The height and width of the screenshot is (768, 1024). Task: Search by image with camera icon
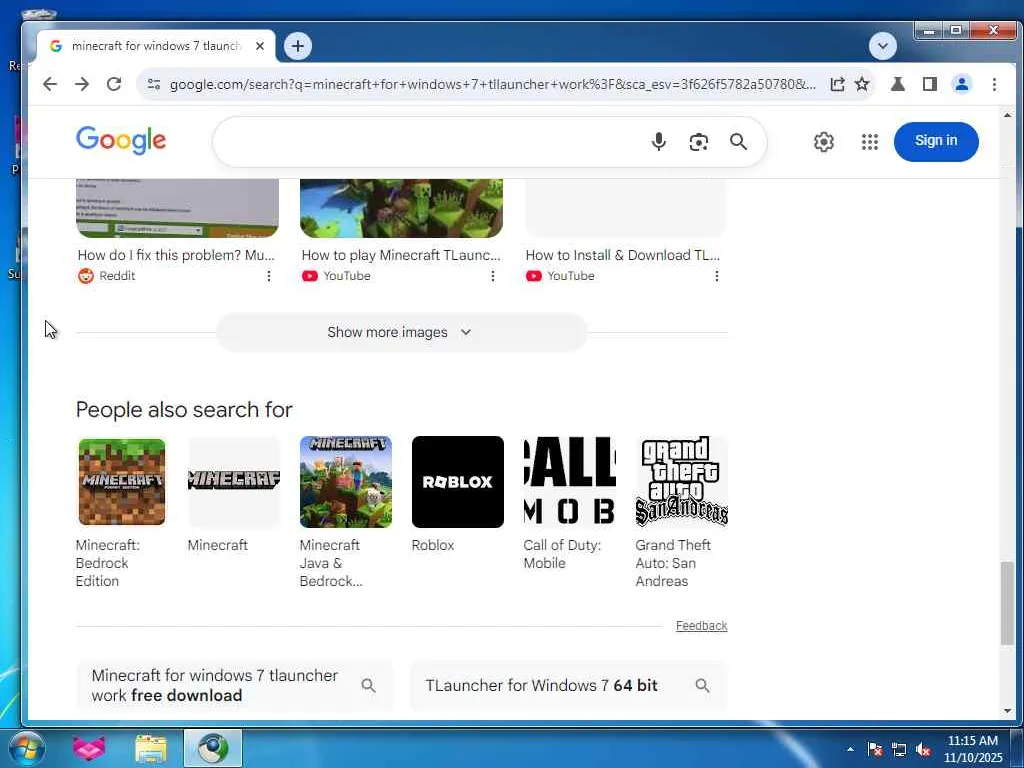click(699, 142)
